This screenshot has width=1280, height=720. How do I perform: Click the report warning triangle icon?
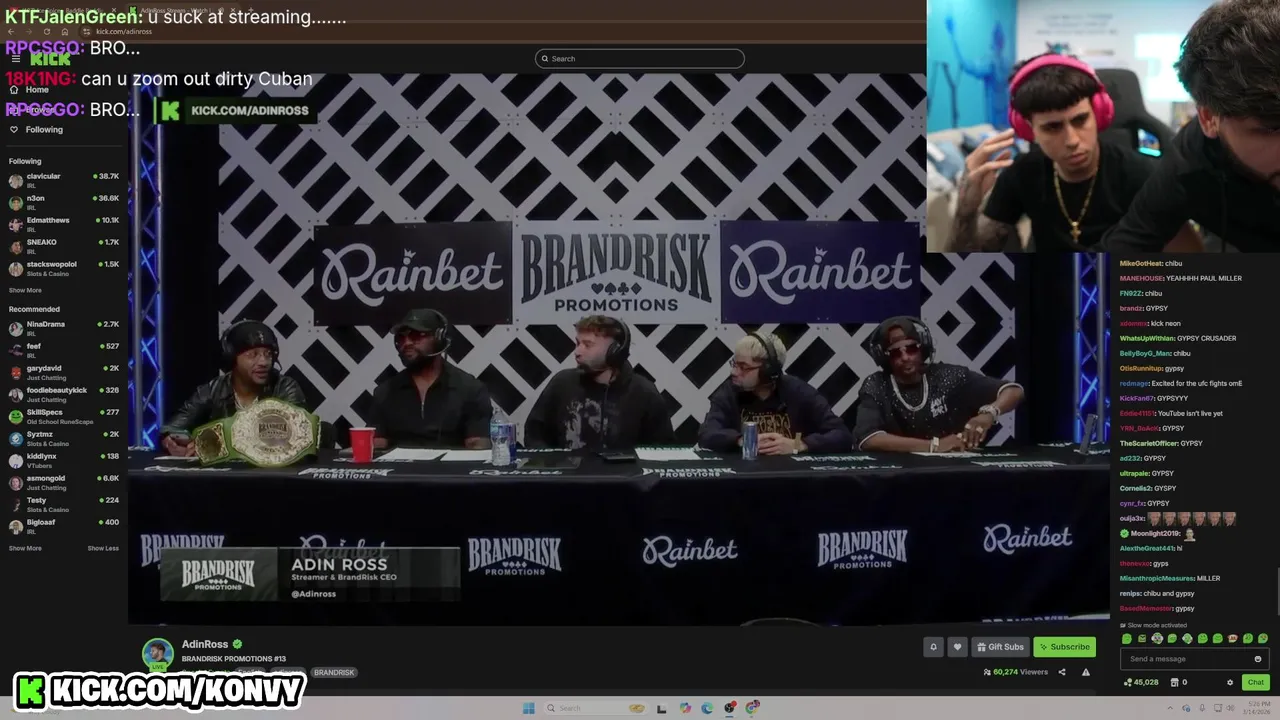click(x=1086, y=672)
